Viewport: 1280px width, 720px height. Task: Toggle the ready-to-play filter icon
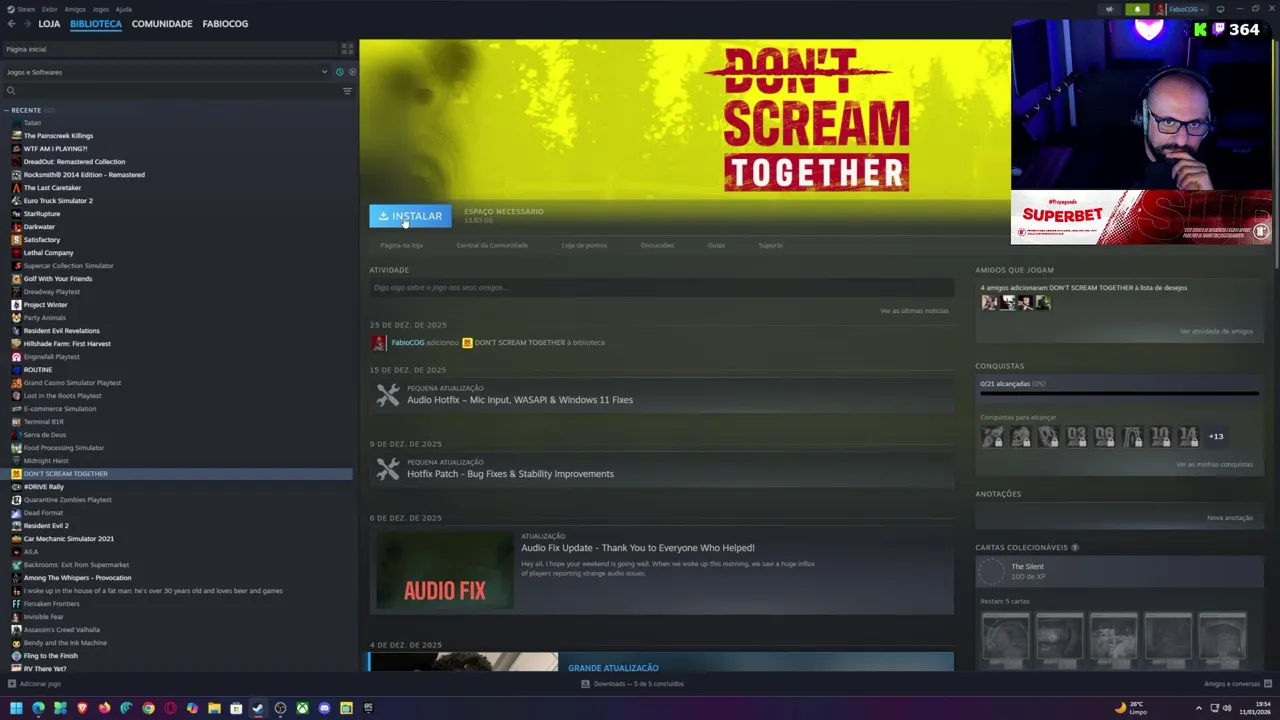(352, 72)
